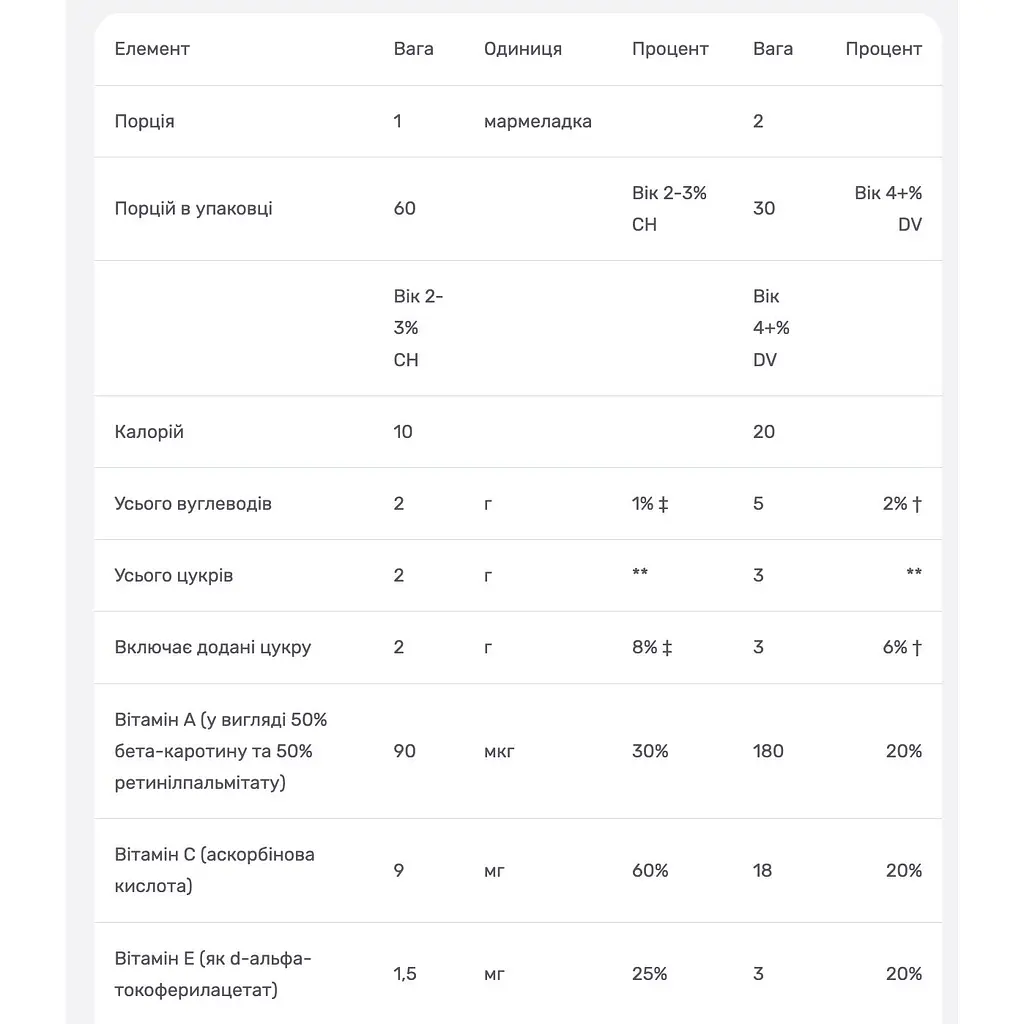Image resolution: width=1024 pixels, height=1024 pixels.
Task: Click the Вітамін A row description
Action: (221, 751)
